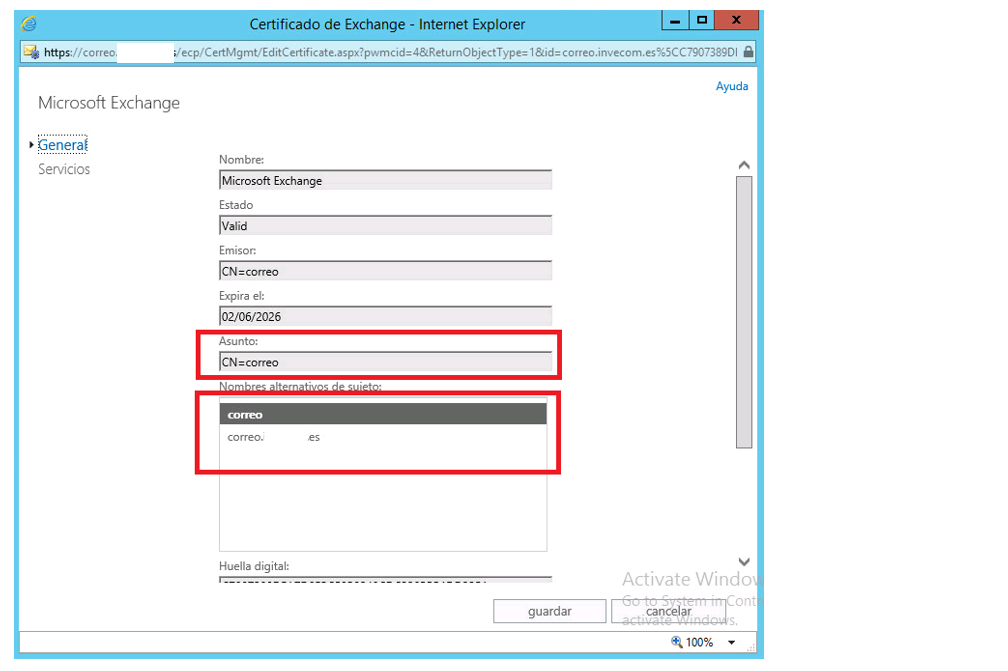Click the URL in the address bar
Viewport: 1008px width, 671px height.
click(390, 52)
